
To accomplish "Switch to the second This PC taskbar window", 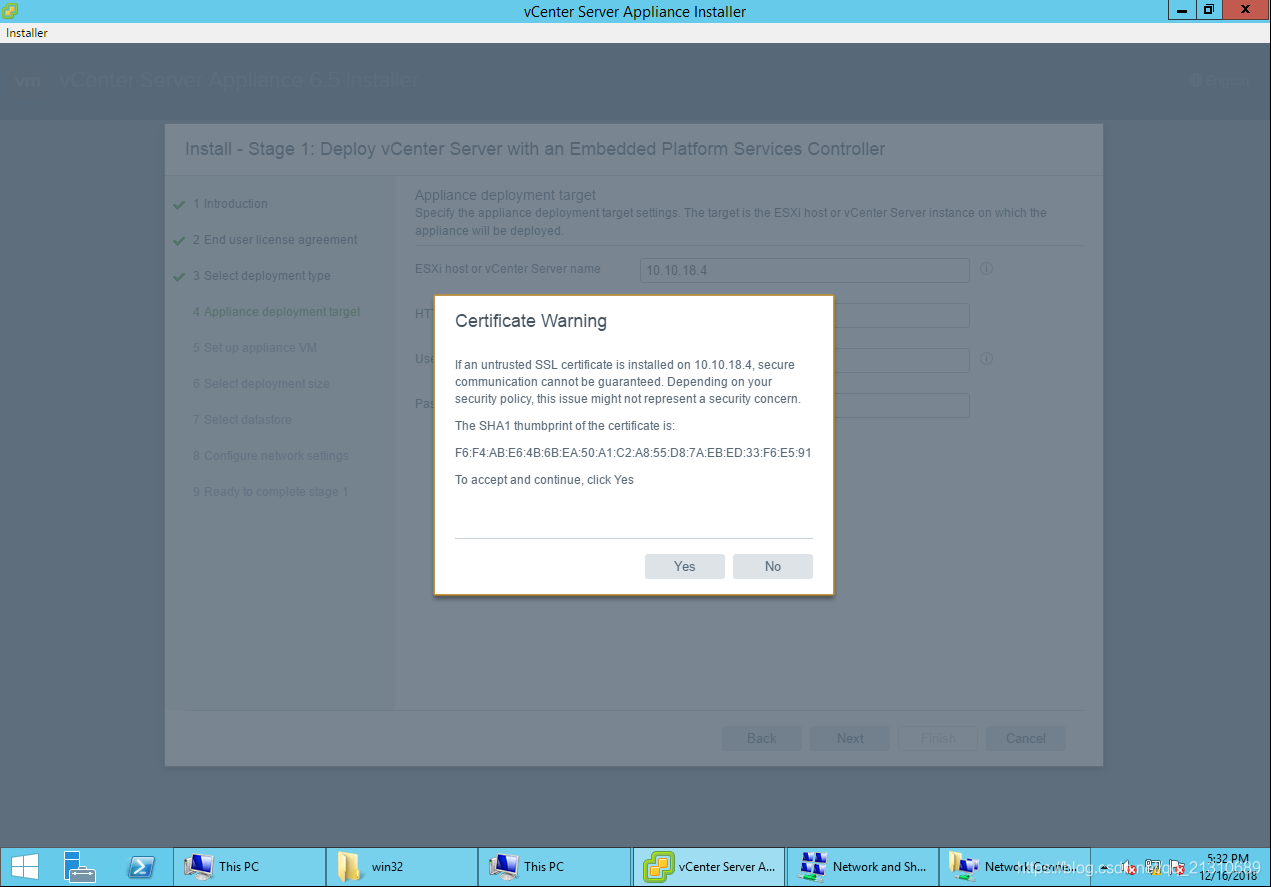I will click(x=555, y=866).
